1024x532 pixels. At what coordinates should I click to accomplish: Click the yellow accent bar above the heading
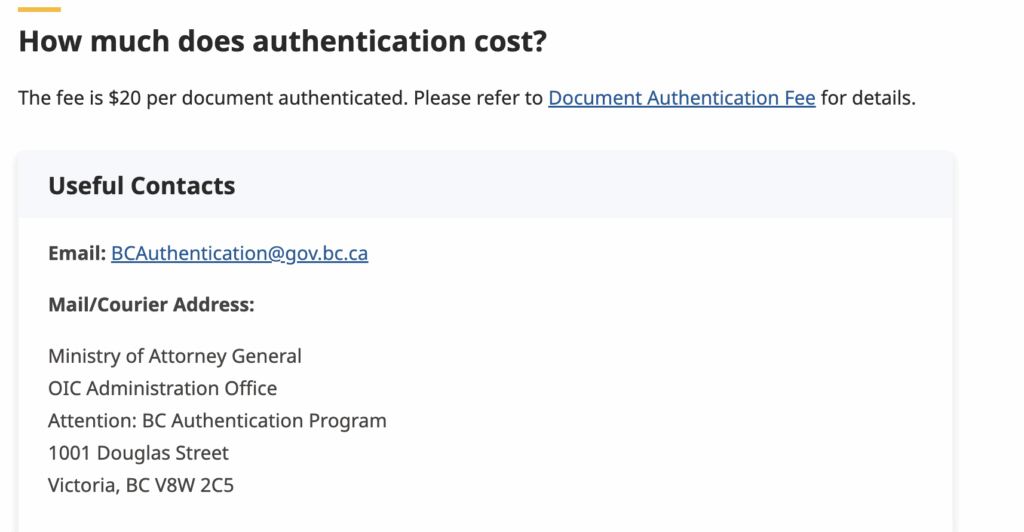(x=39, y=9)
